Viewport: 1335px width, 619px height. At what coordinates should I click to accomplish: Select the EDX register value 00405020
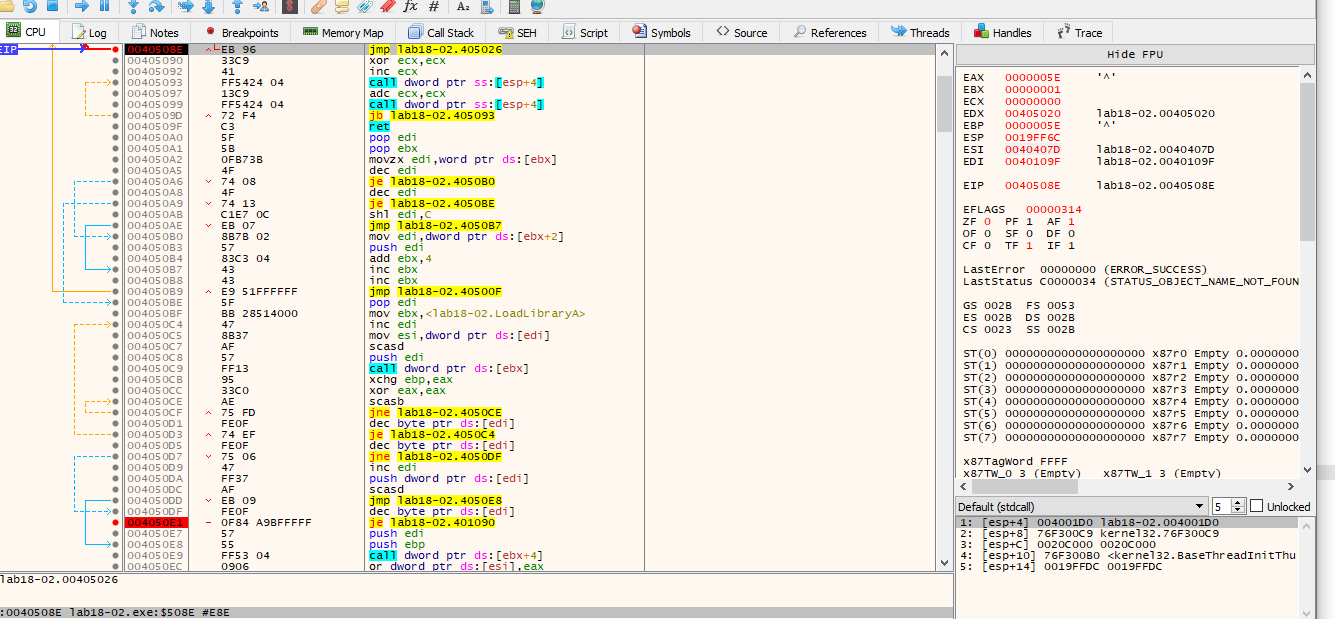coord(1033,113)
